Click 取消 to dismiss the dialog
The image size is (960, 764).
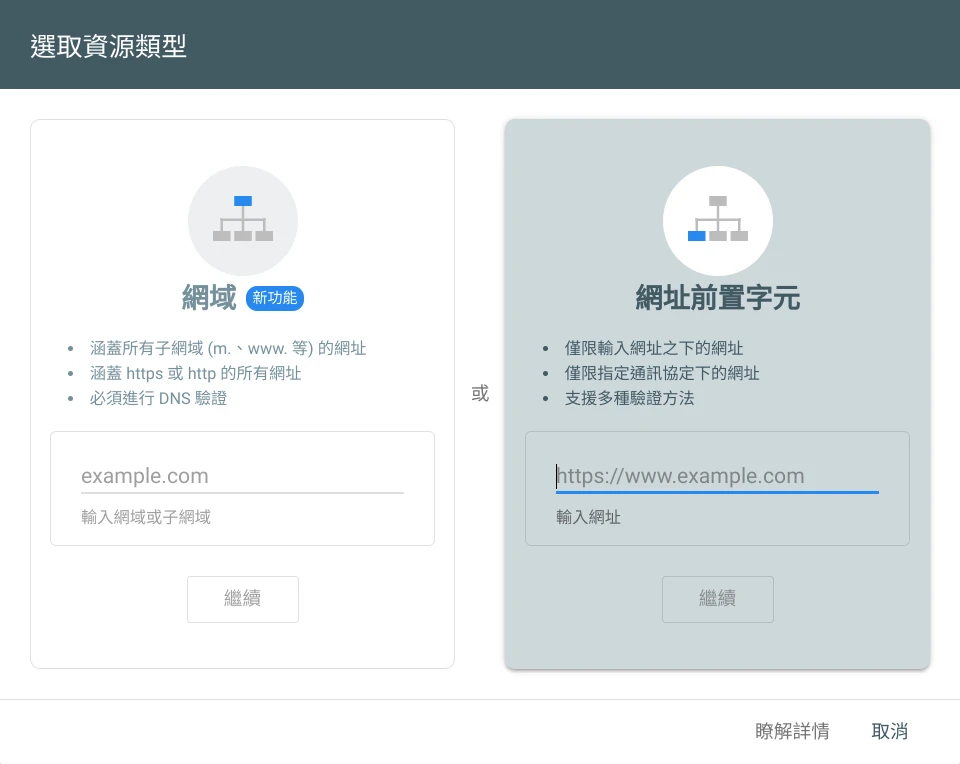coord(889,731)
